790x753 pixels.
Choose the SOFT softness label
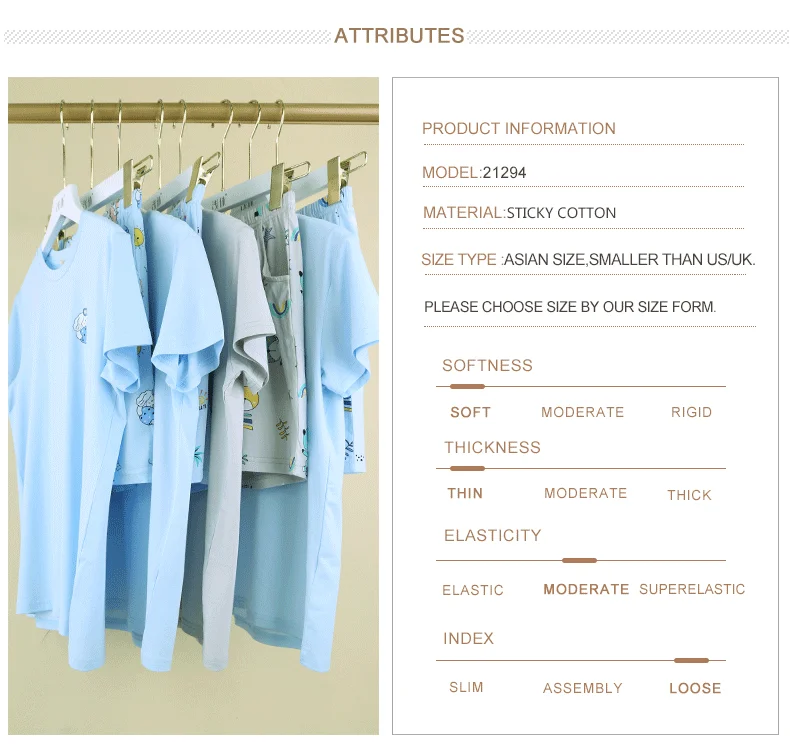[x=470, y=413]
